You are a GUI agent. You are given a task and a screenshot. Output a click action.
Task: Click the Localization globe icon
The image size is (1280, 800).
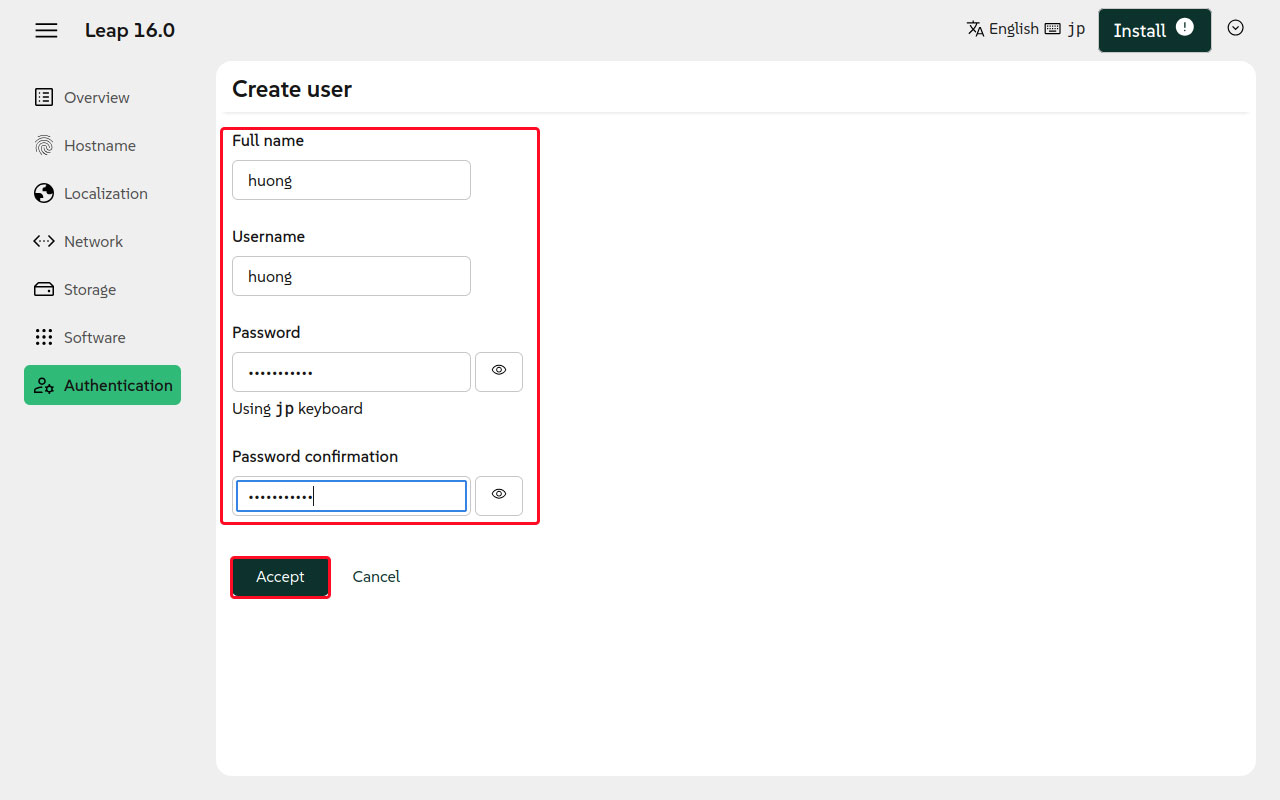click(44, 193)
